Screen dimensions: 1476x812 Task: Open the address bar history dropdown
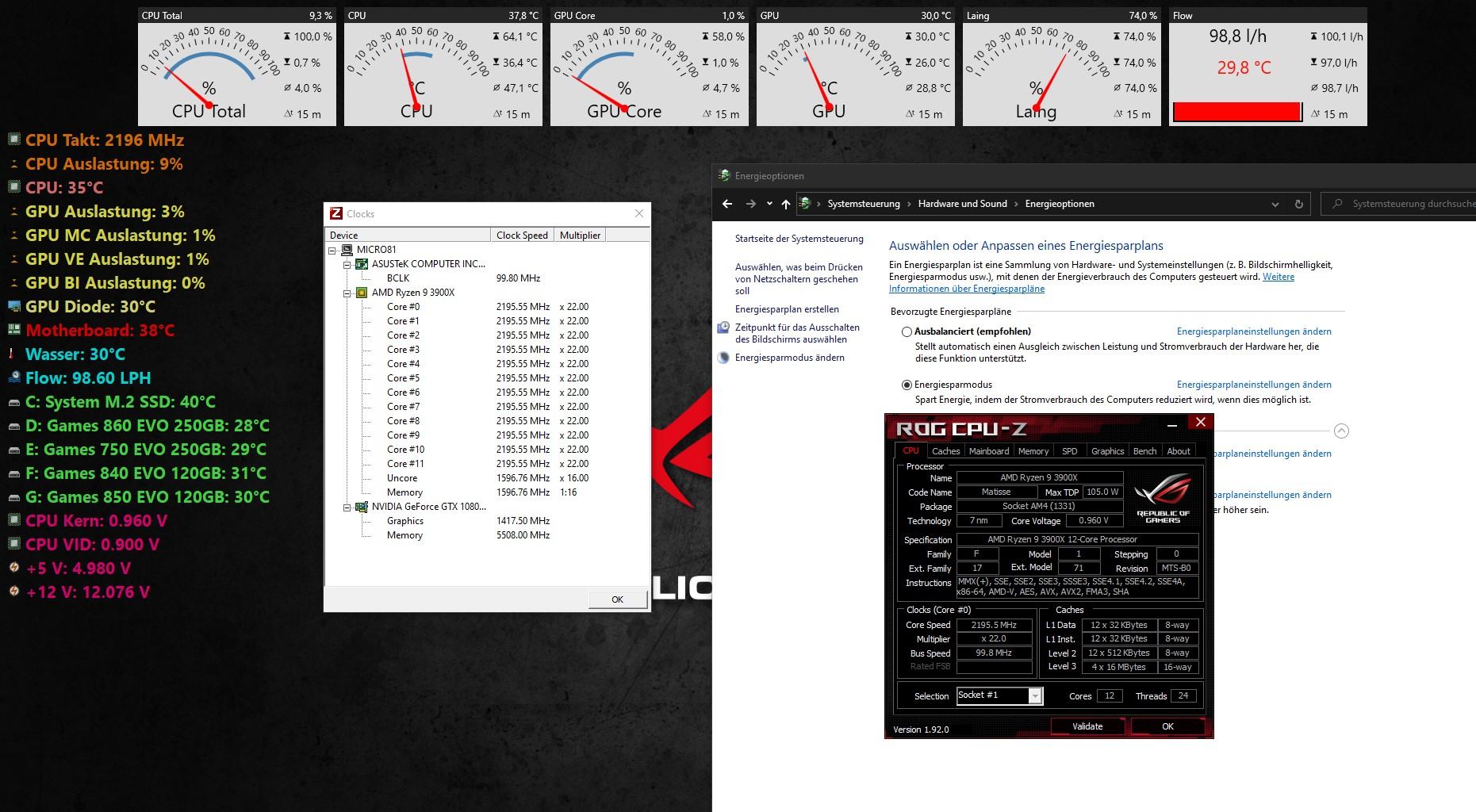1275,204
